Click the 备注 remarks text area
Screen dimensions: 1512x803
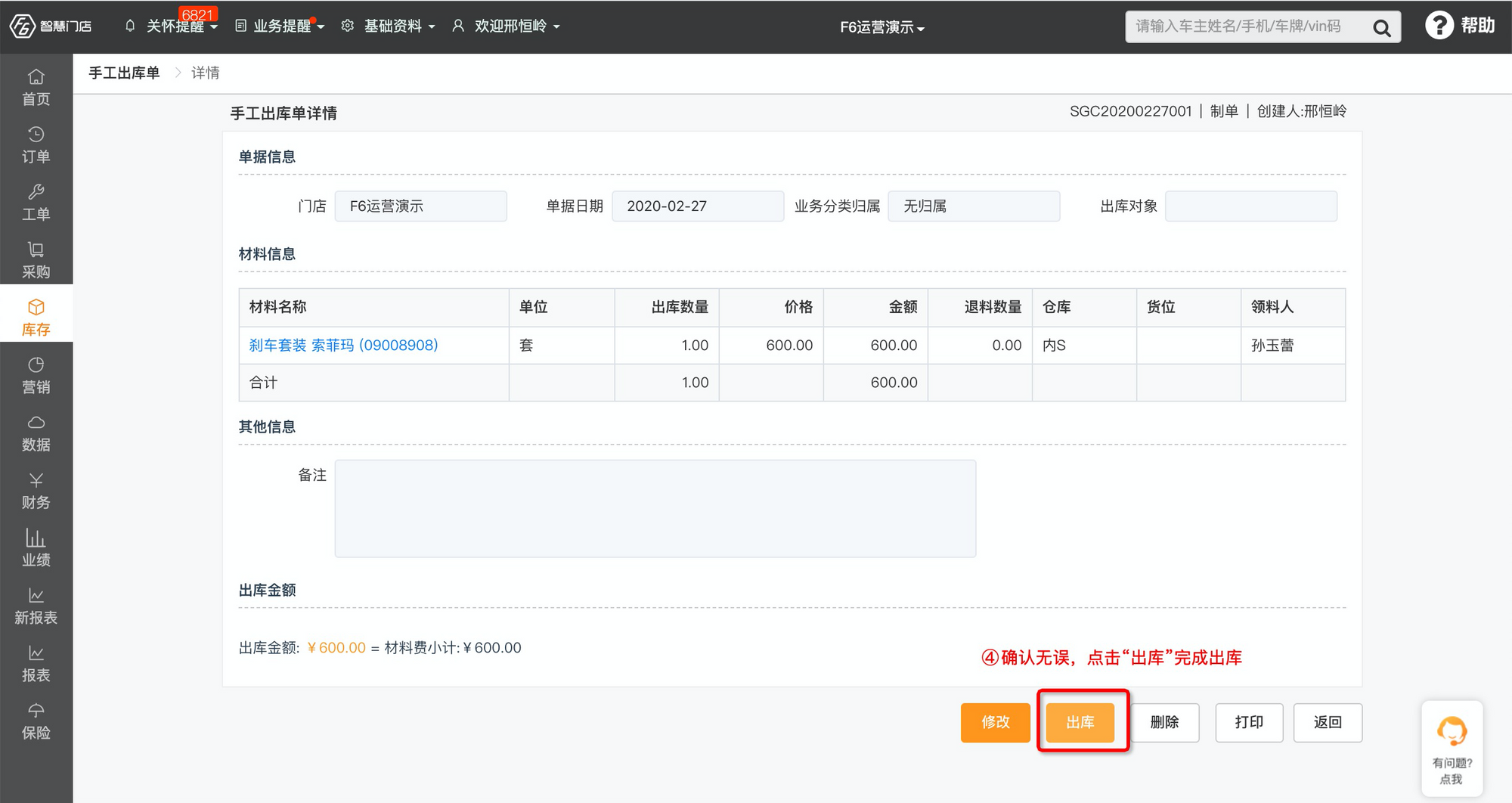(x=655, y=508)
